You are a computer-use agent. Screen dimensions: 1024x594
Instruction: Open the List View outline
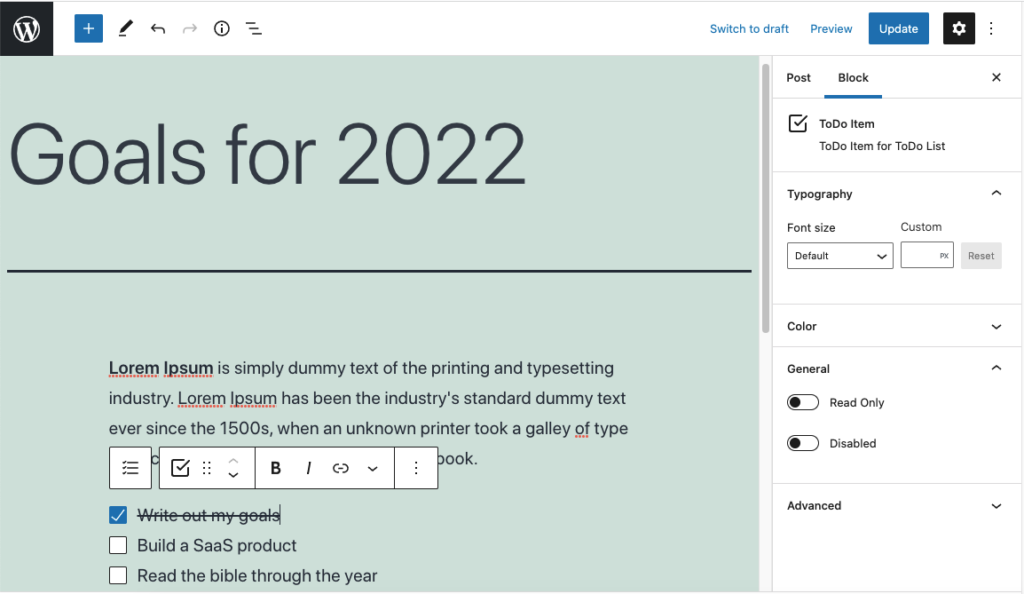point(253,29)
